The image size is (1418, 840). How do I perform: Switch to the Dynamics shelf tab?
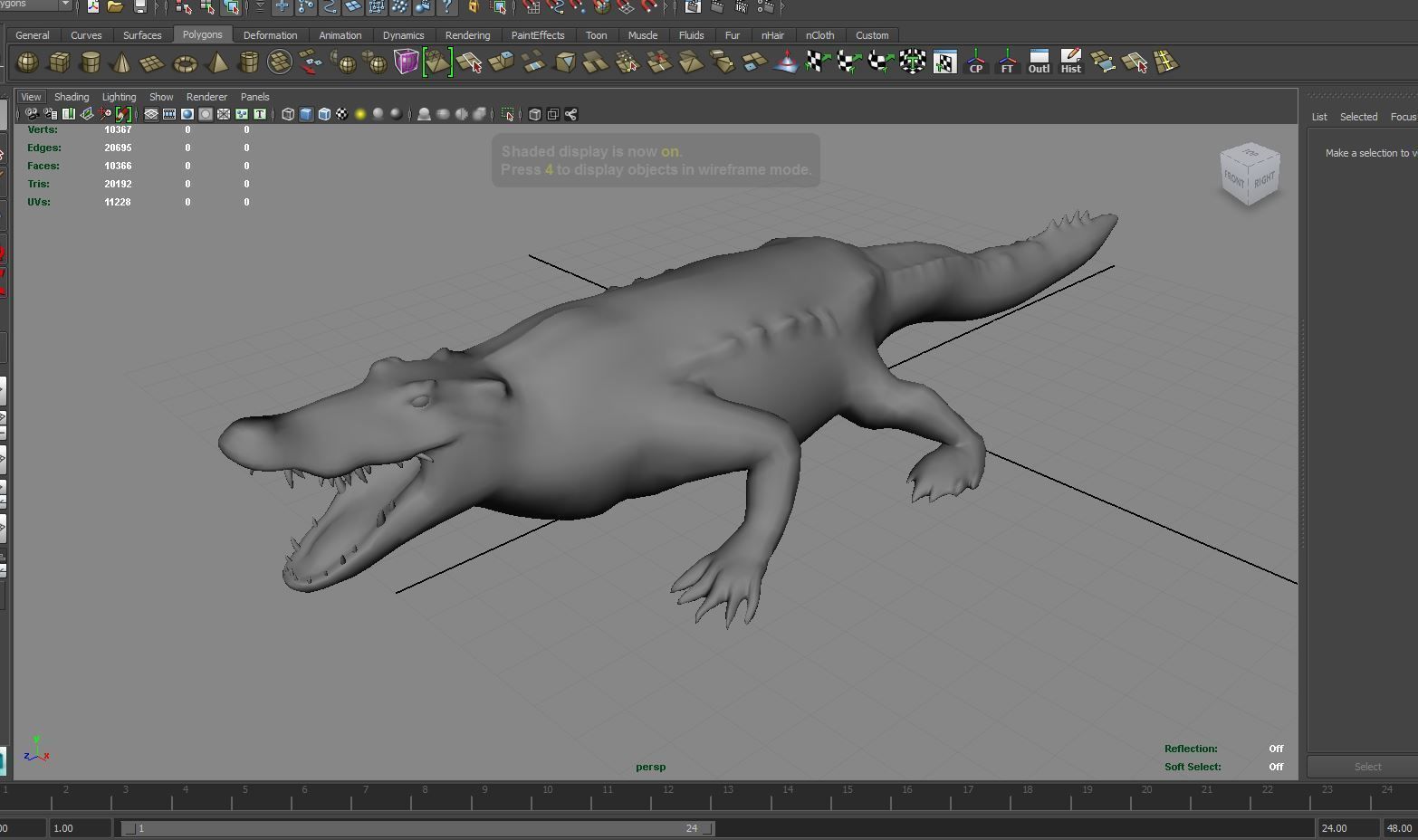pos(403,35)
